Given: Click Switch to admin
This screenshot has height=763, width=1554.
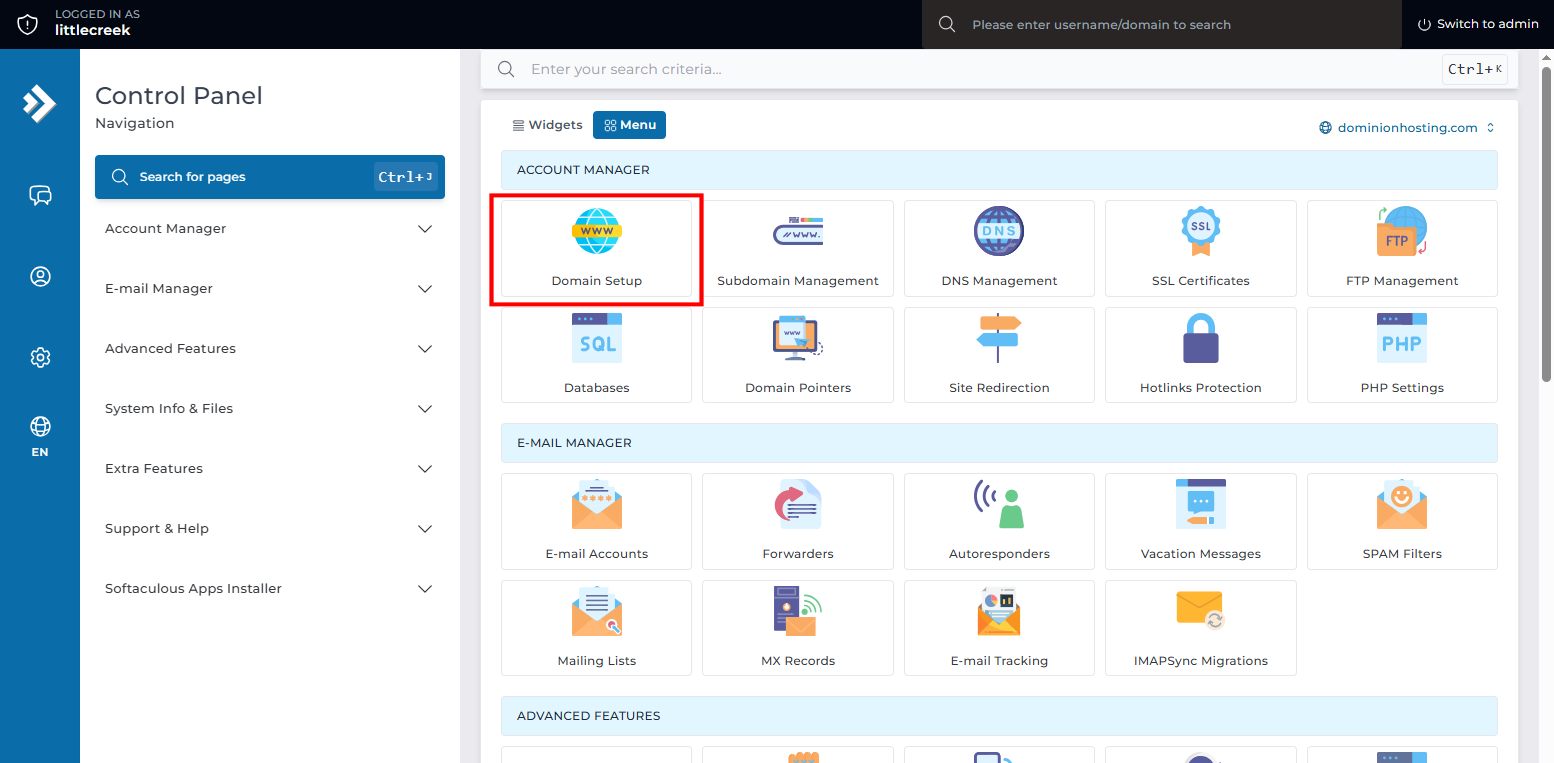Looking at the screenshot, I should (1478, 24).
